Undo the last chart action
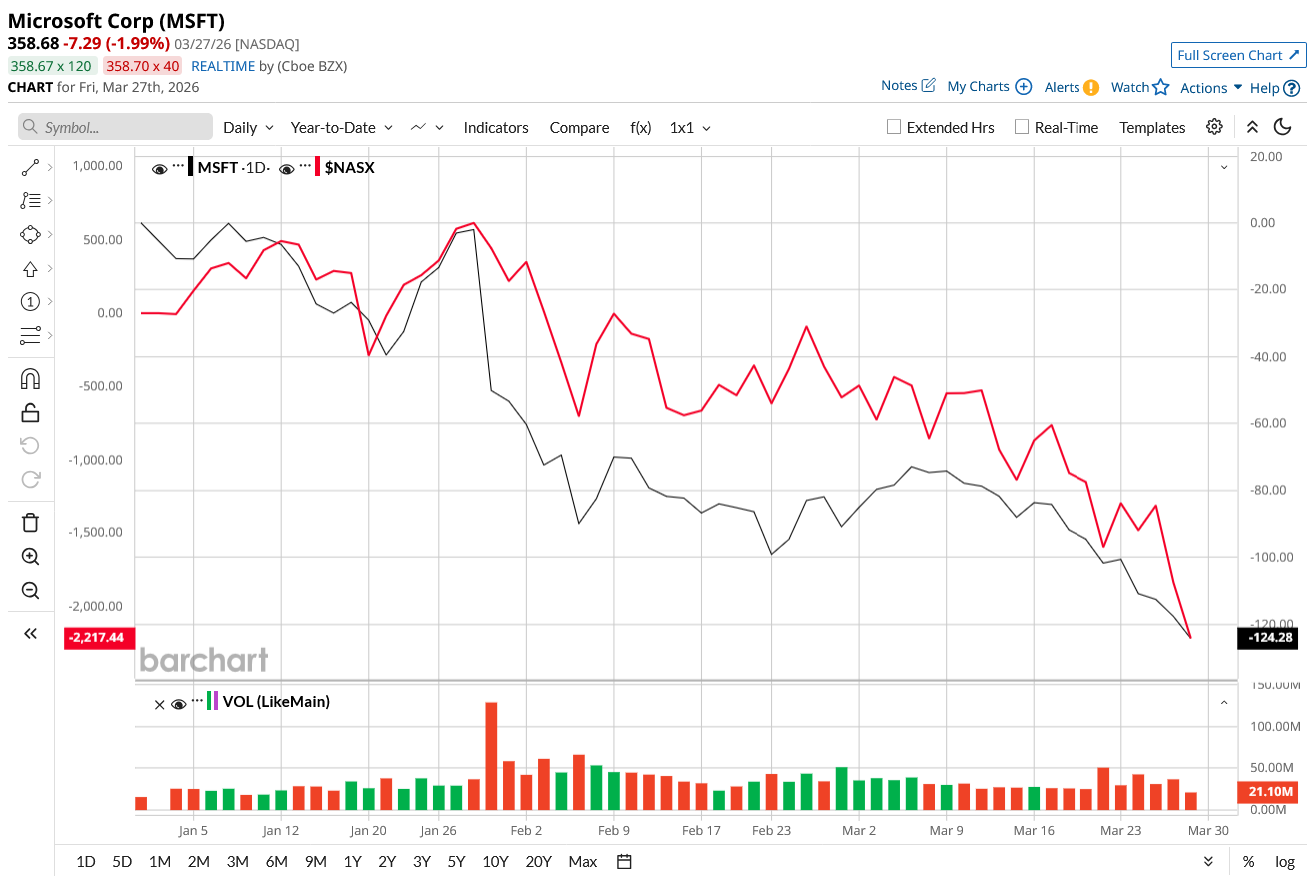1308x876 pixels. pyautogui.click(x=30, y=445)
